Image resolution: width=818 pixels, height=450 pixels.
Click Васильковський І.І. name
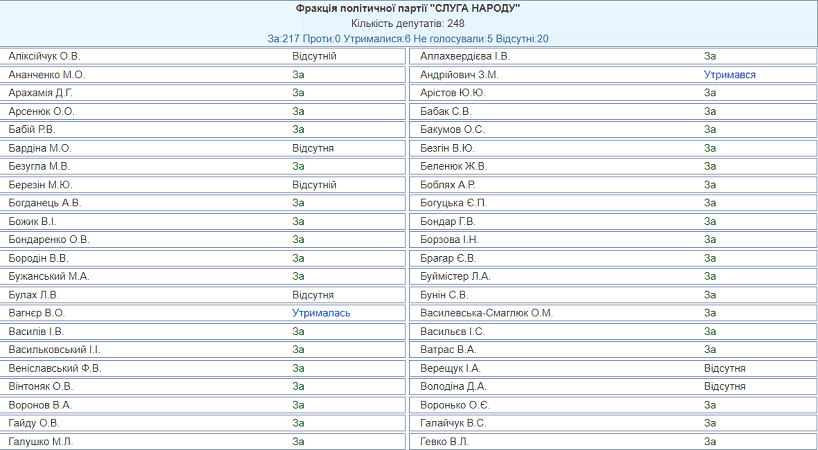click(x=54, y=350)
